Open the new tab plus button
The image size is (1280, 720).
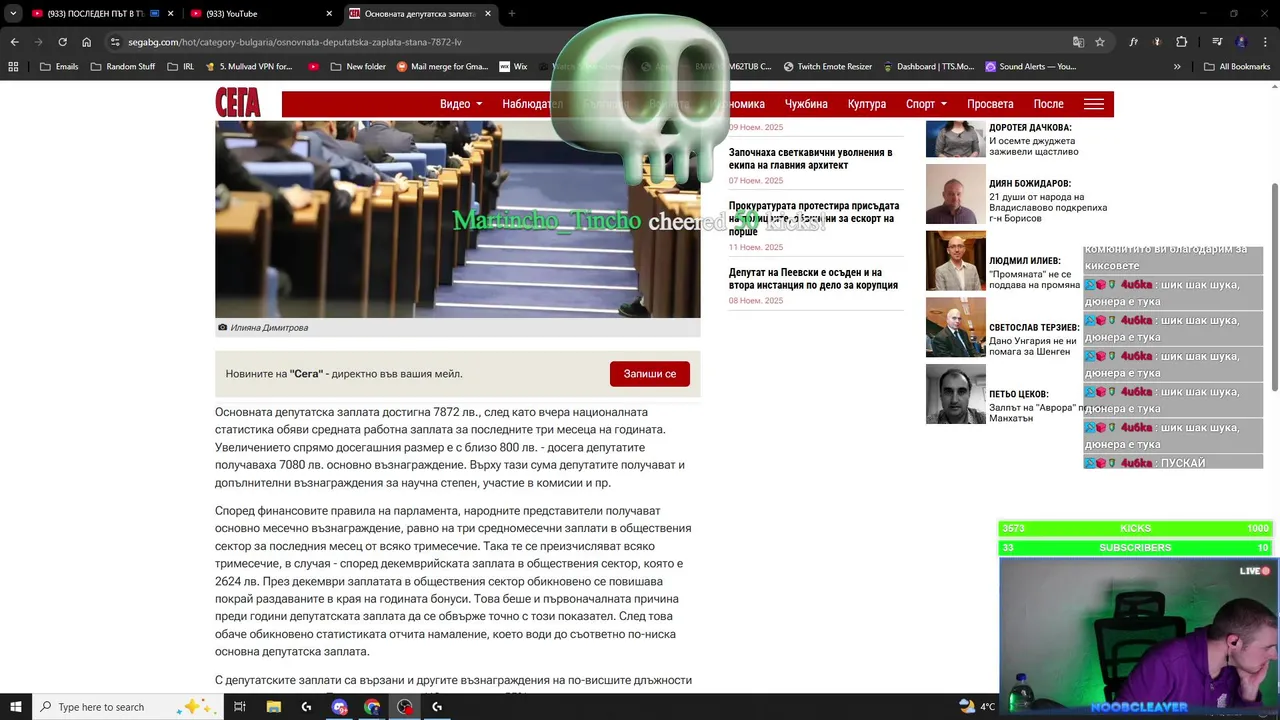[x=511, y=13]
